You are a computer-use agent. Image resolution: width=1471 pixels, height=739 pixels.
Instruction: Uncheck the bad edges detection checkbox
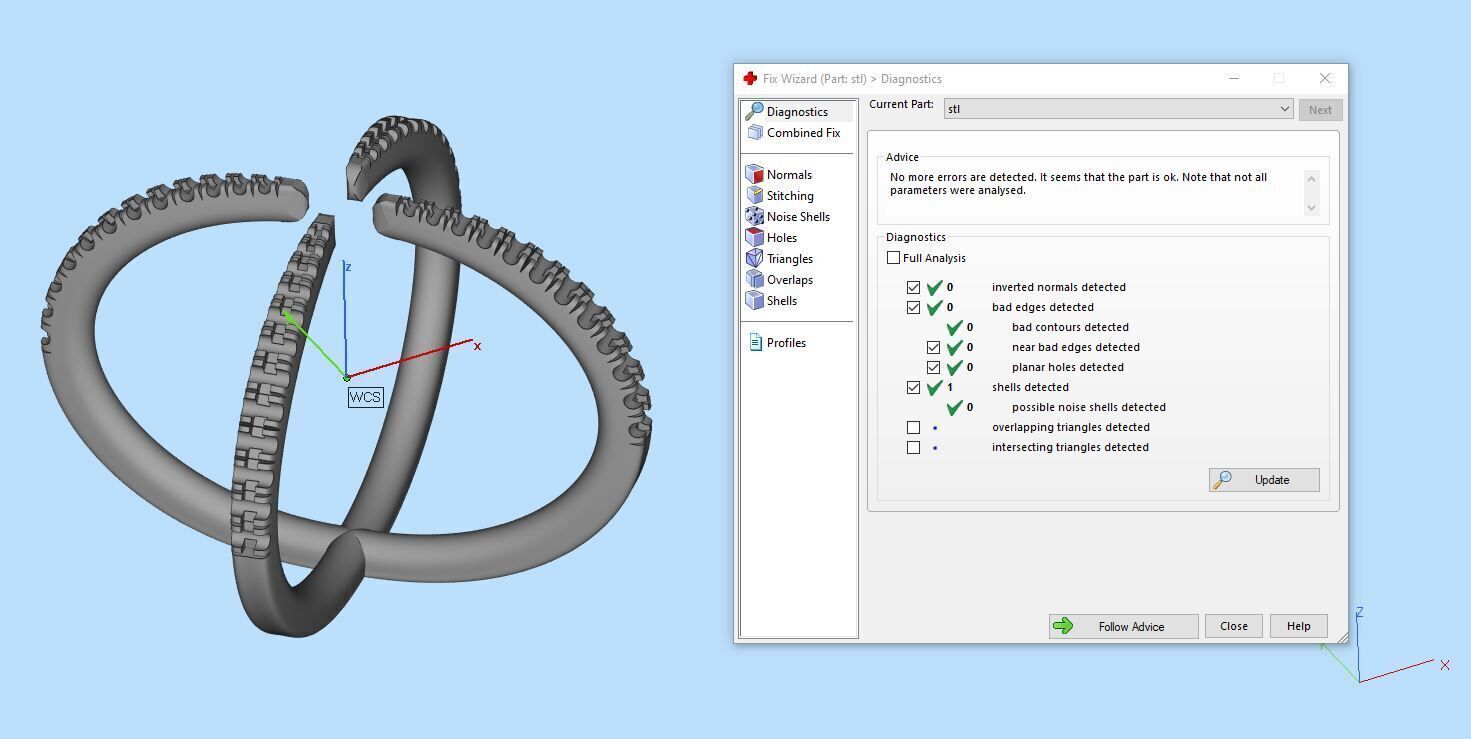pos(913,307)
